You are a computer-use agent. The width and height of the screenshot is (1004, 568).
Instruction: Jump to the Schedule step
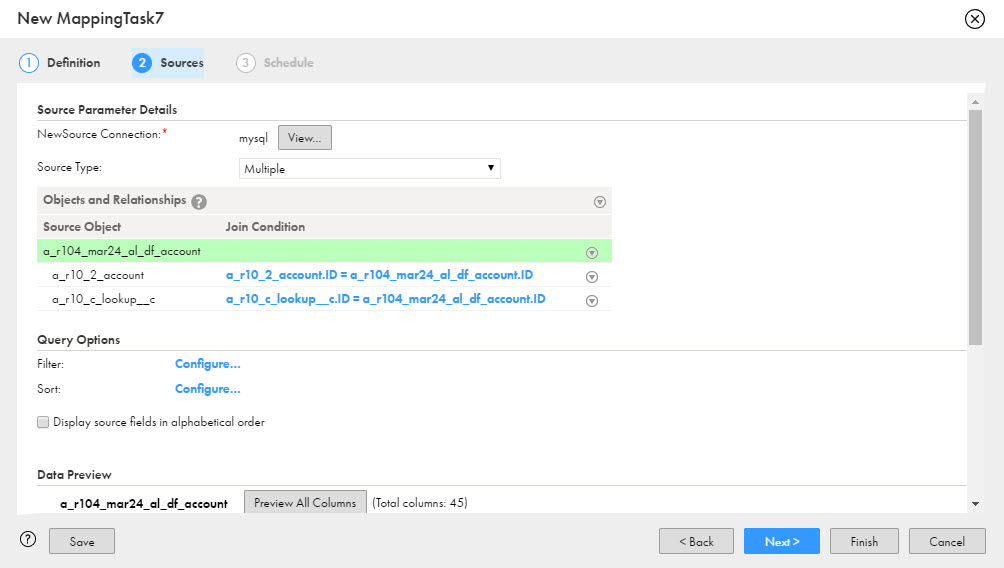pyautogui.click(x=276, y=63)
